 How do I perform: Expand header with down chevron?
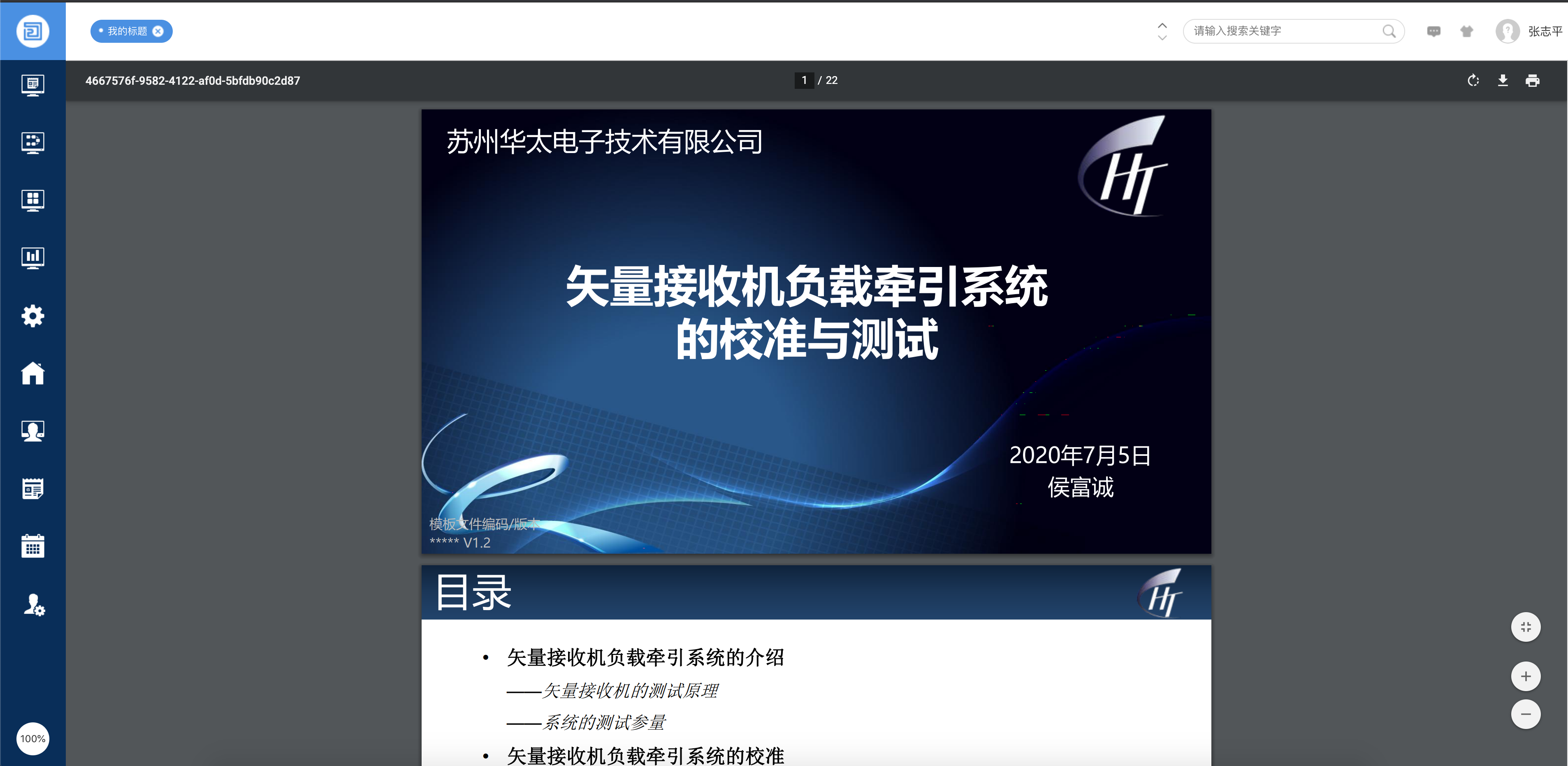(1162, 38)
